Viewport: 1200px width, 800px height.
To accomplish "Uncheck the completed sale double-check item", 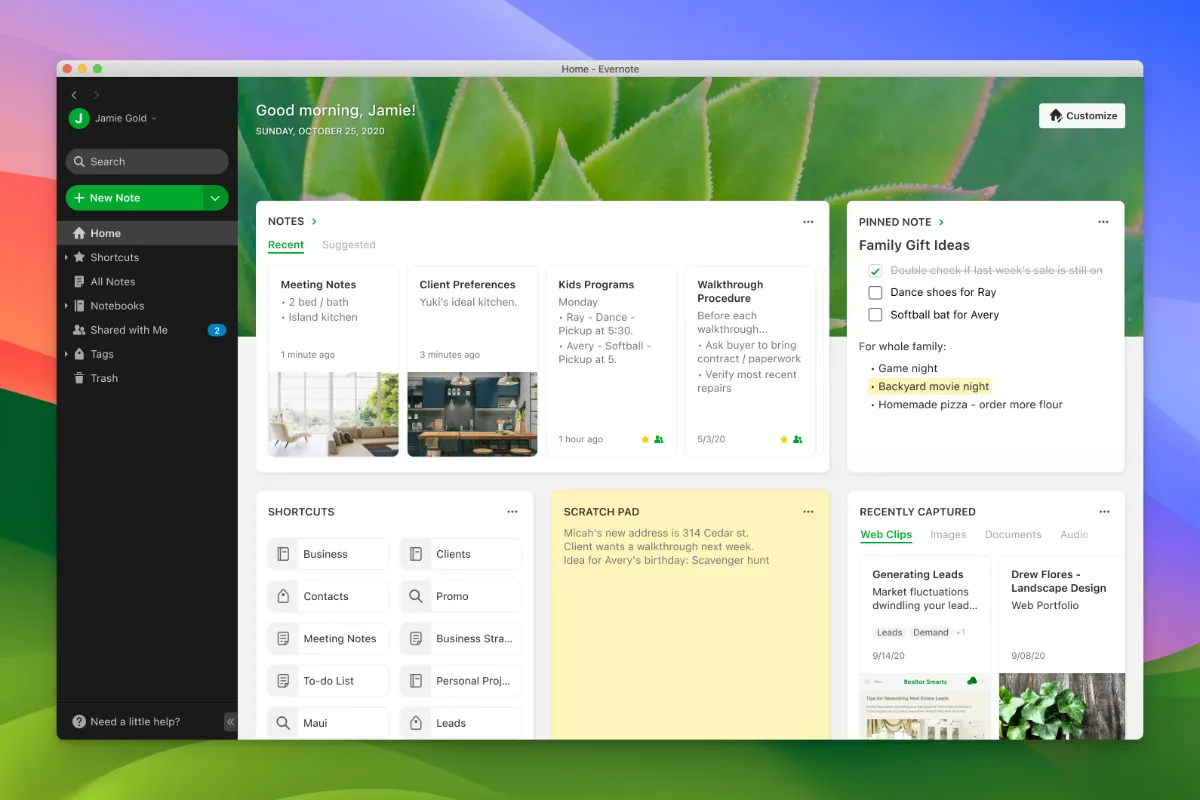I will click(875, 271).
